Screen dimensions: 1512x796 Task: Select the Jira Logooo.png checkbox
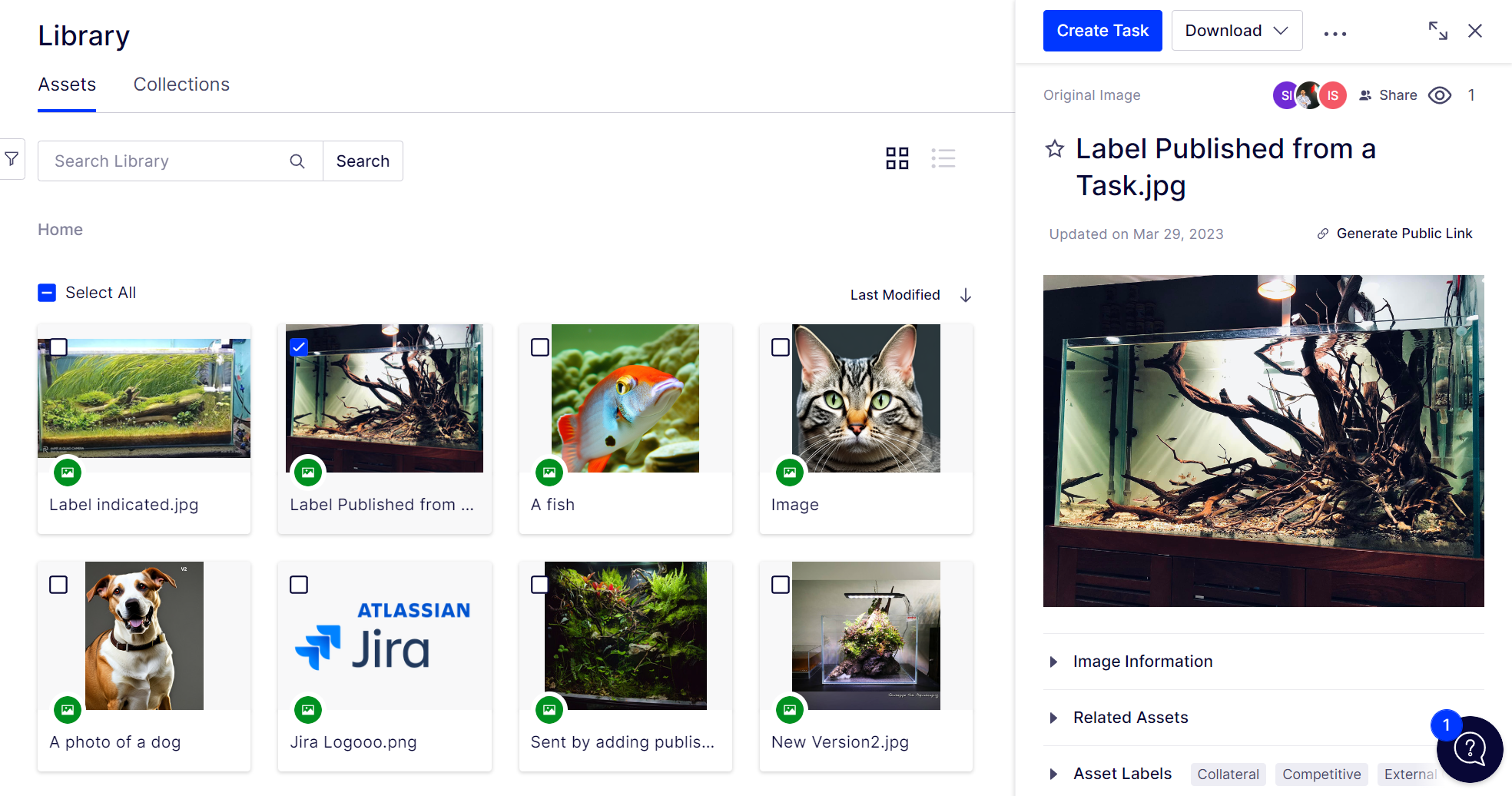(x=299, y=585)
